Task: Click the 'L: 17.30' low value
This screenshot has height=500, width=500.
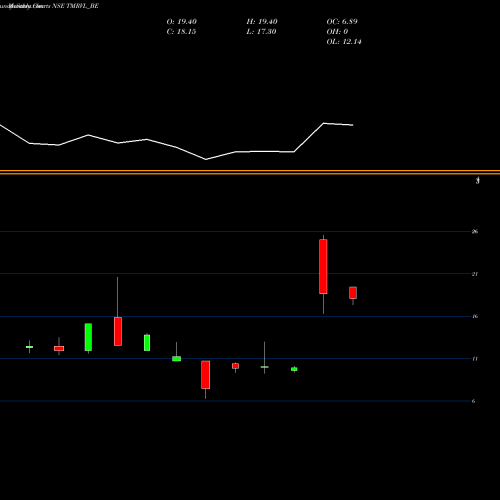Action: coord(261,32)
